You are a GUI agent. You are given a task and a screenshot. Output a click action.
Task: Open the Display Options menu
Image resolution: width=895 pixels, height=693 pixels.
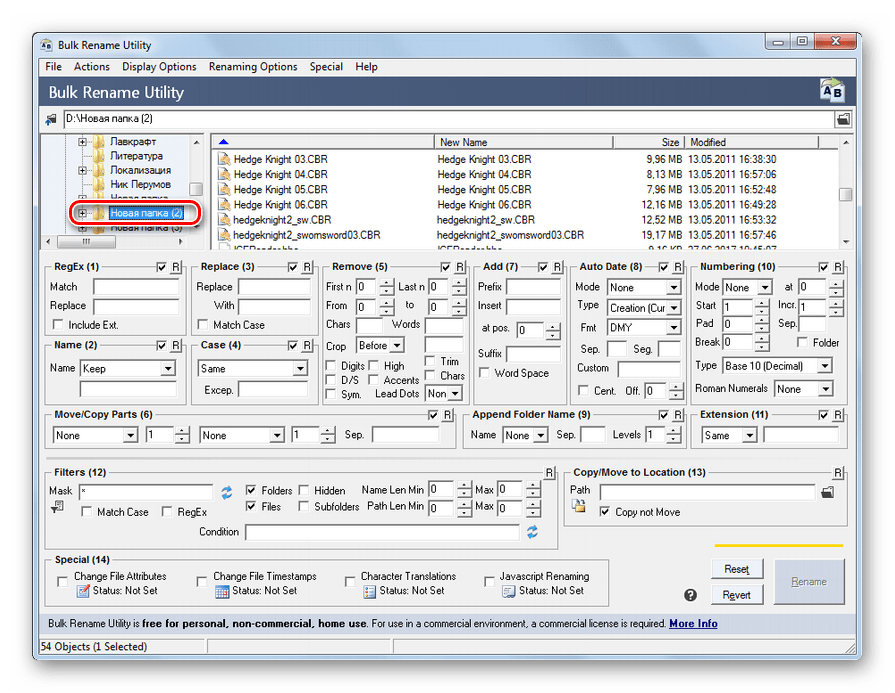click(159, 67)
